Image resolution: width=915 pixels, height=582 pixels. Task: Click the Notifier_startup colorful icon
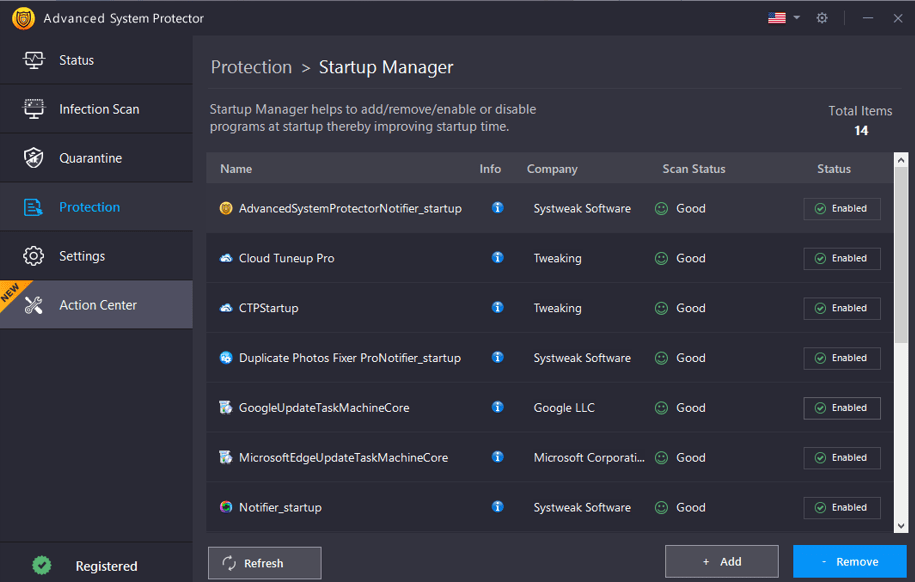click(x=226, y=507)
